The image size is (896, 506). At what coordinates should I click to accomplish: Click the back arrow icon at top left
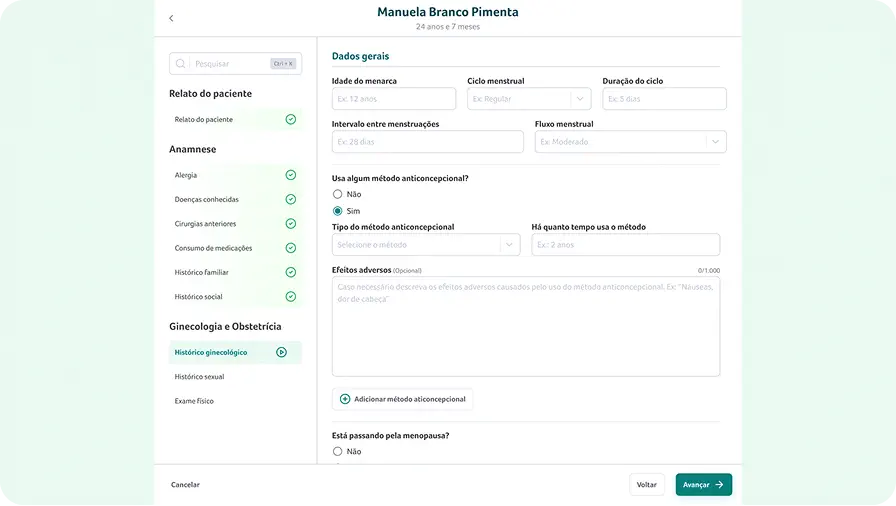171,18
